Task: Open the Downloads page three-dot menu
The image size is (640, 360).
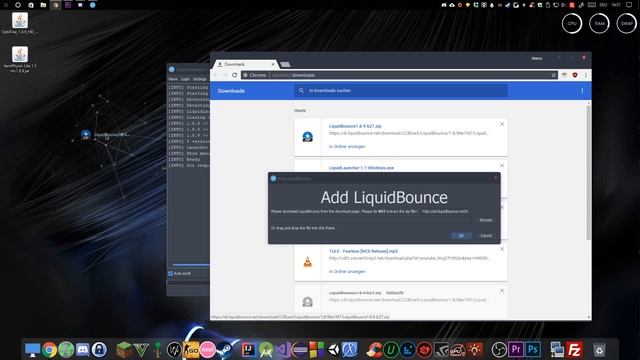Action: (582, 91)
